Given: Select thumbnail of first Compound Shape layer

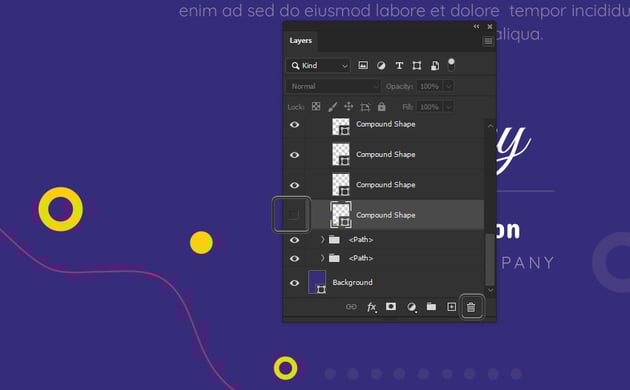Looking at the screenshot, I should coord(341,126).
